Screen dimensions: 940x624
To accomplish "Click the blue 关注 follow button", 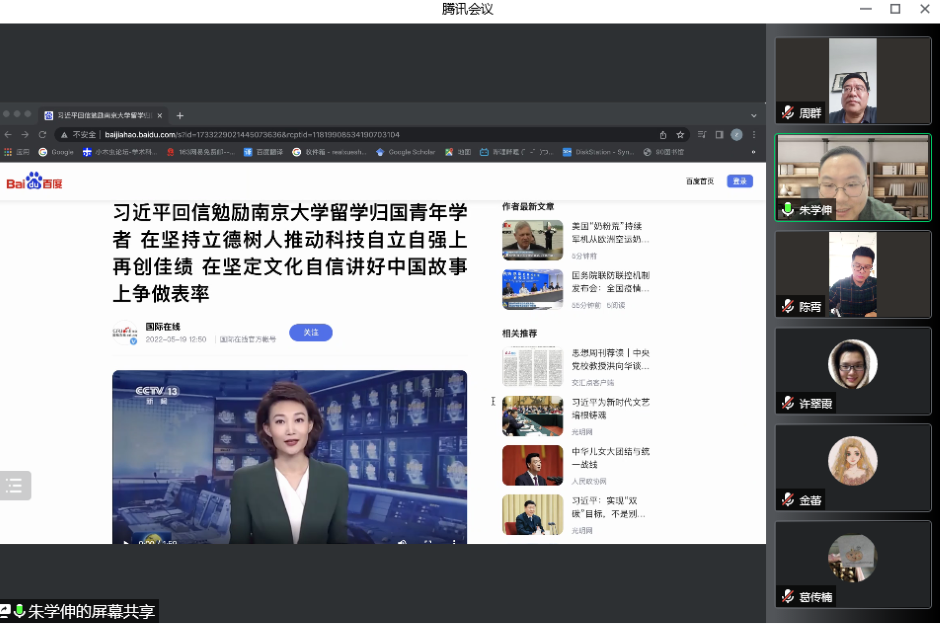I will point(310,332).
